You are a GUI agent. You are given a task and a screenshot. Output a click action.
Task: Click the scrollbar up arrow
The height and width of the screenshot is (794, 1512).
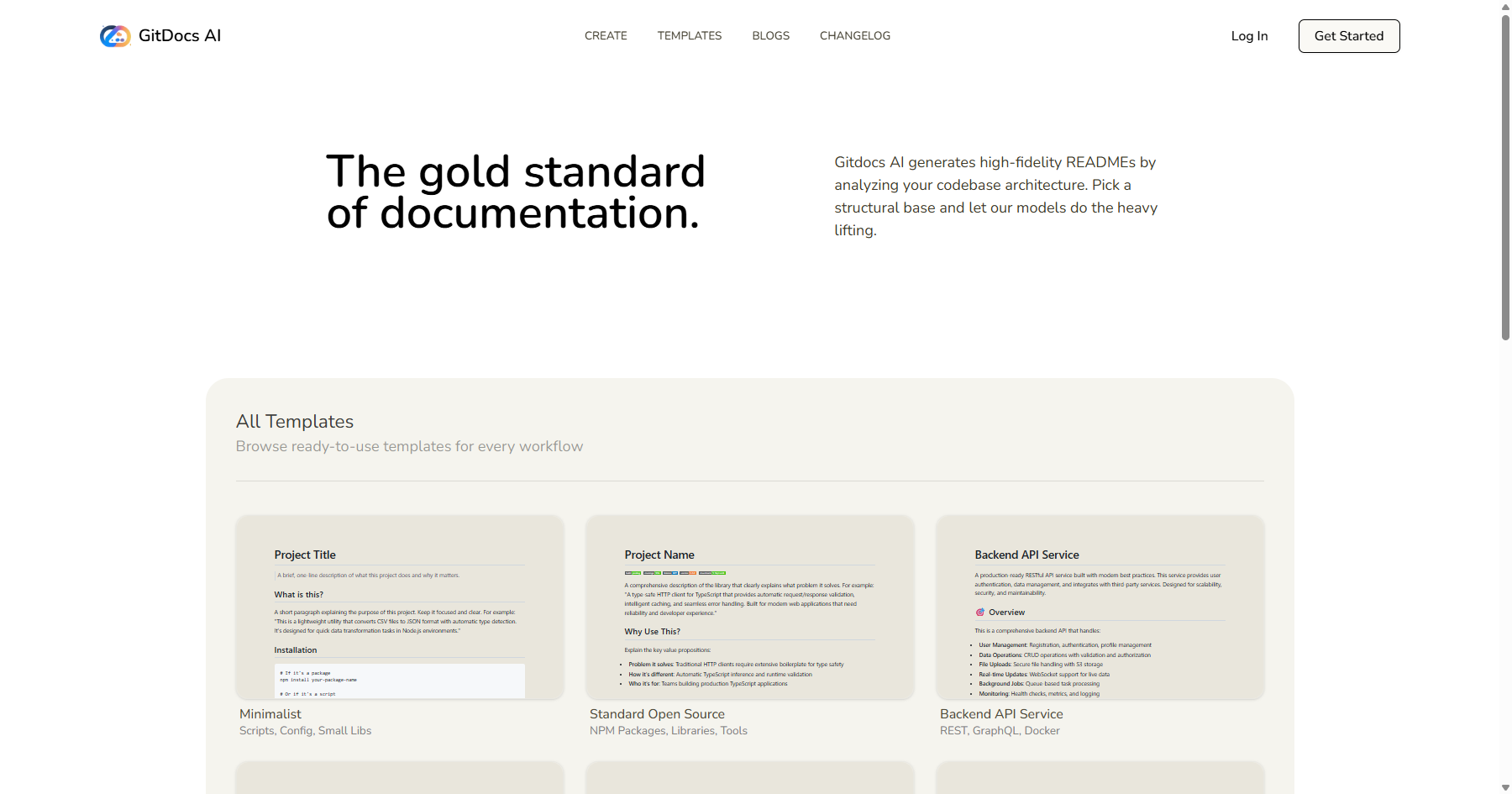1504,7
